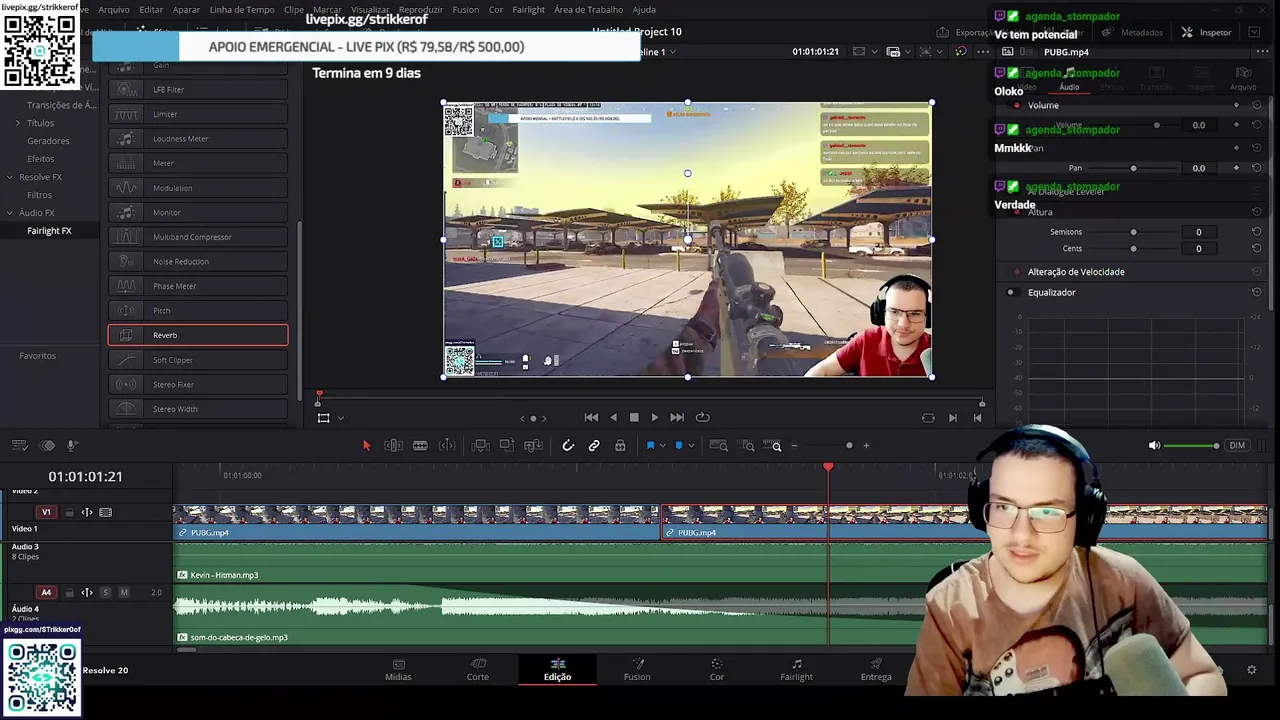Image resolution: width=1280 pixels, height=720 pixels.
Task: Play the timeline in reverse
Action: tap(613, 418)
